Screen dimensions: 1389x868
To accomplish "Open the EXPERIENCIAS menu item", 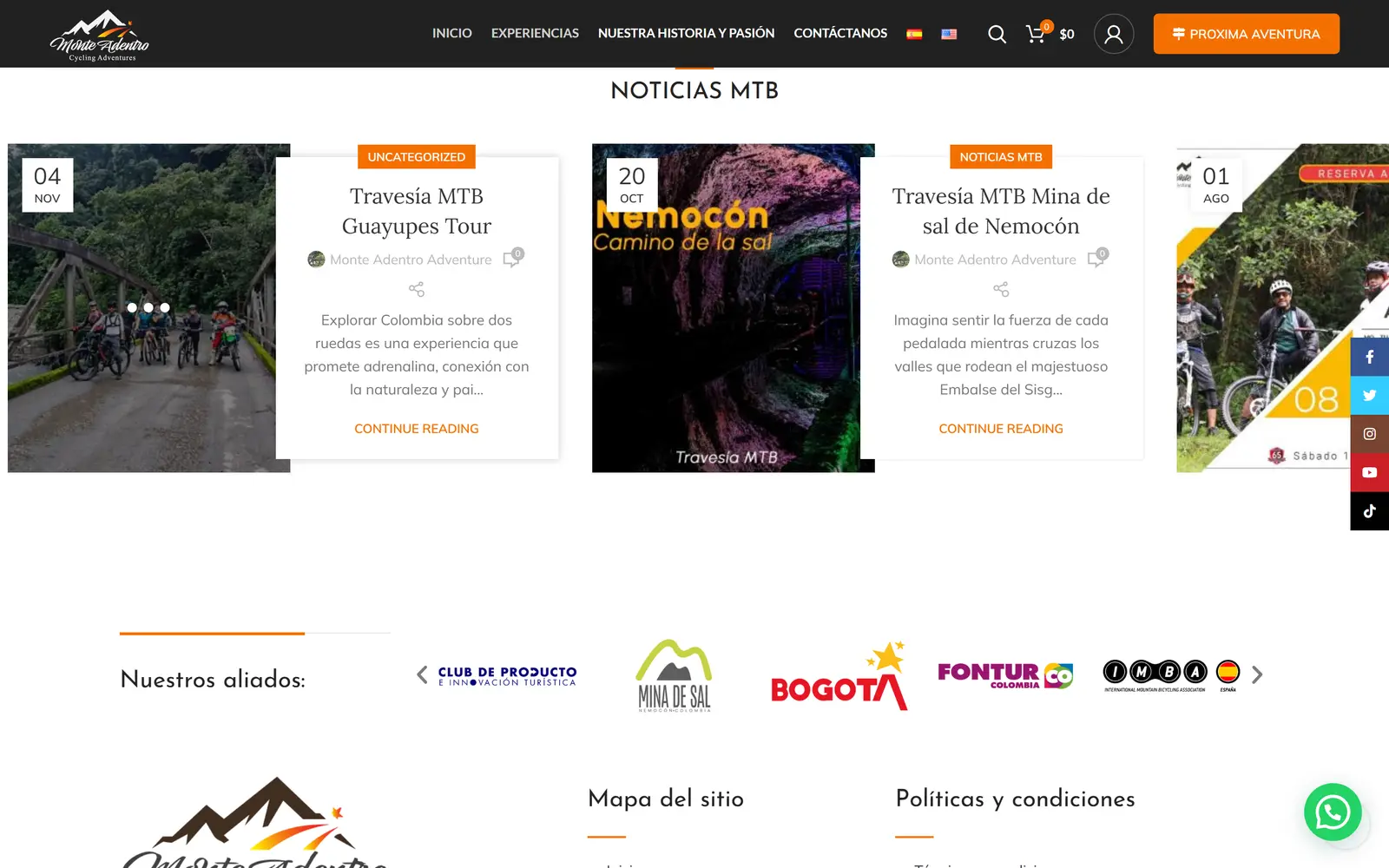I will pyautogui.click(x=535, y=33).
